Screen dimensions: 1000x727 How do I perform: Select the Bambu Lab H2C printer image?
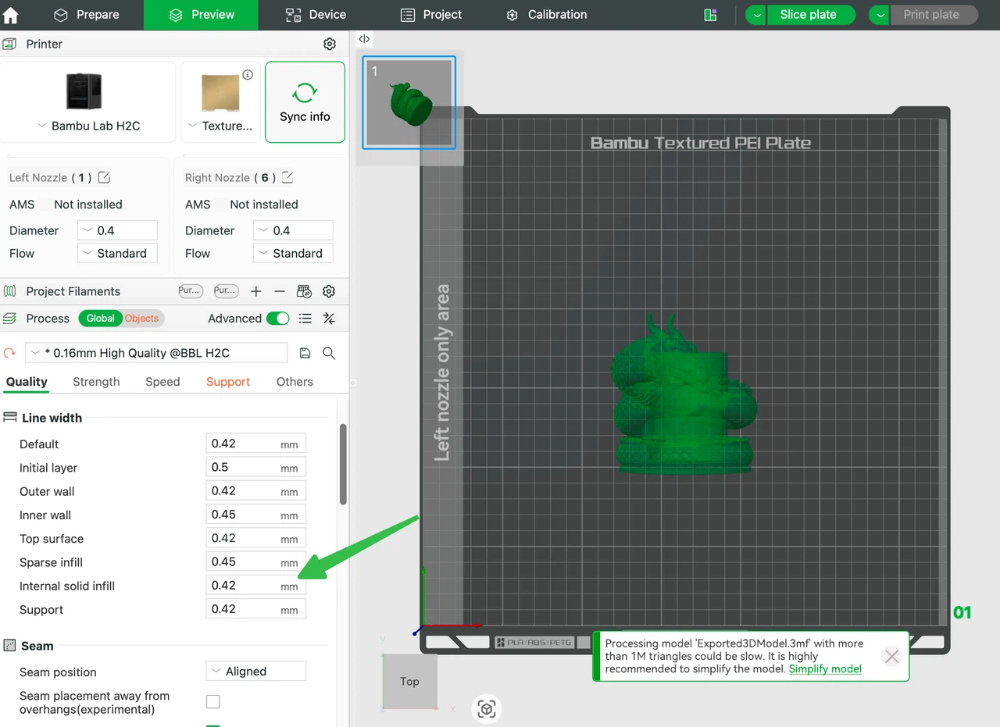pos(84,91)
